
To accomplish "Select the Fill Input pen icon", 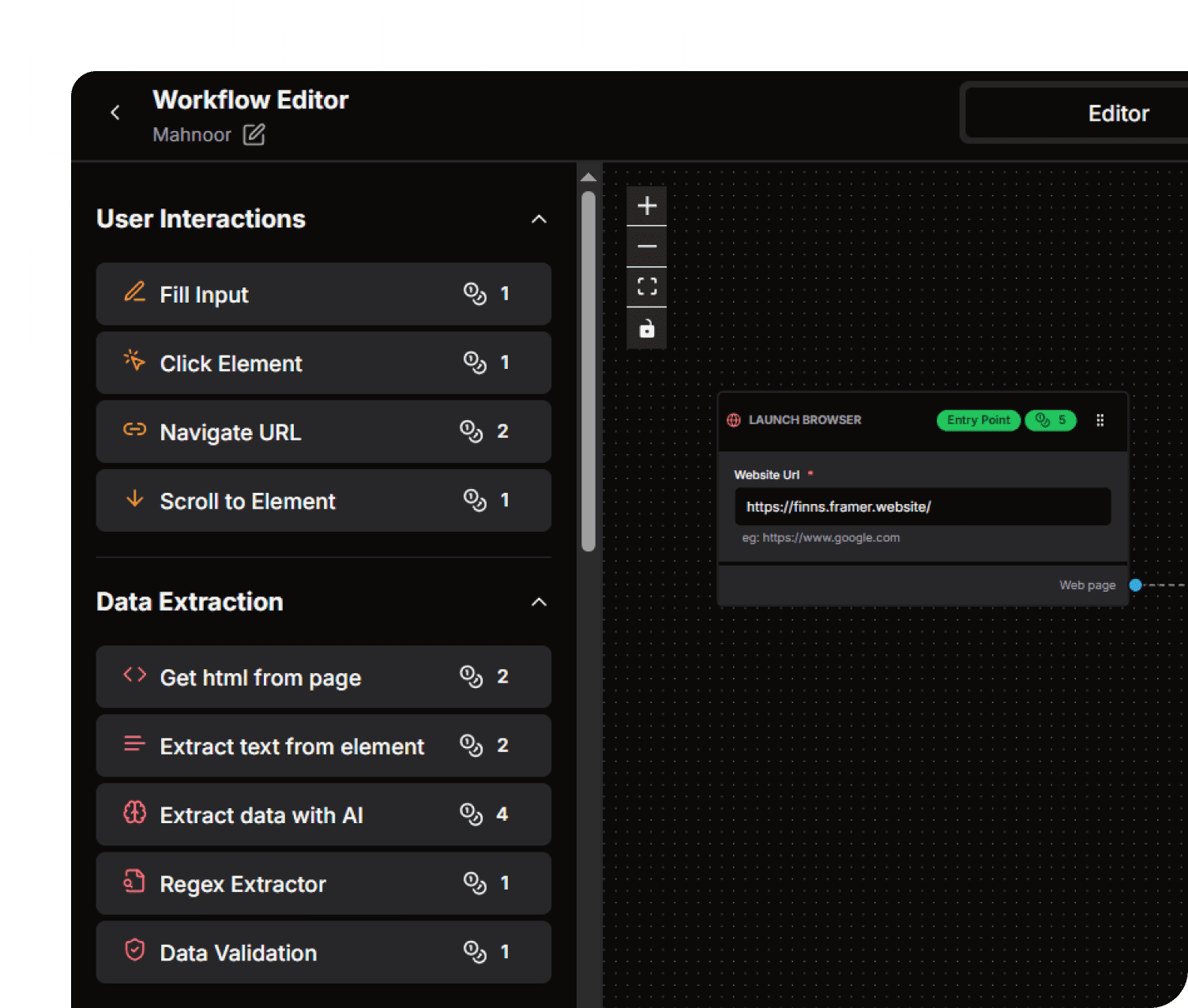I will pyautogui.click(x=134, y=293).
